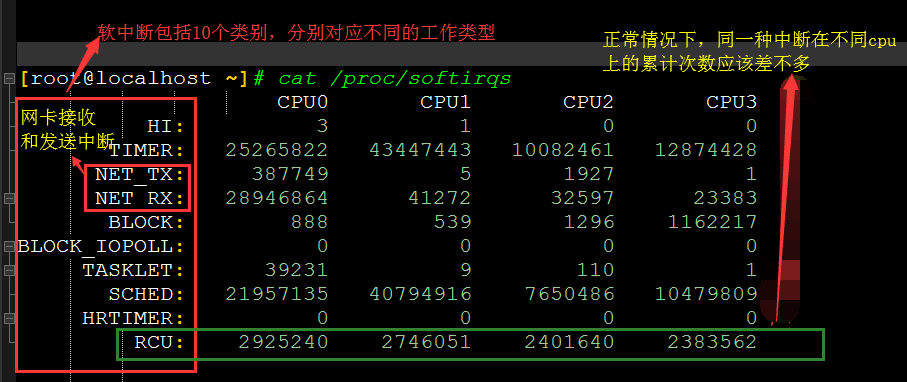The width and height of the screenshot is (907, 382).
Task: Click the SCHED value 40794916
Action: tap(420, 295)
